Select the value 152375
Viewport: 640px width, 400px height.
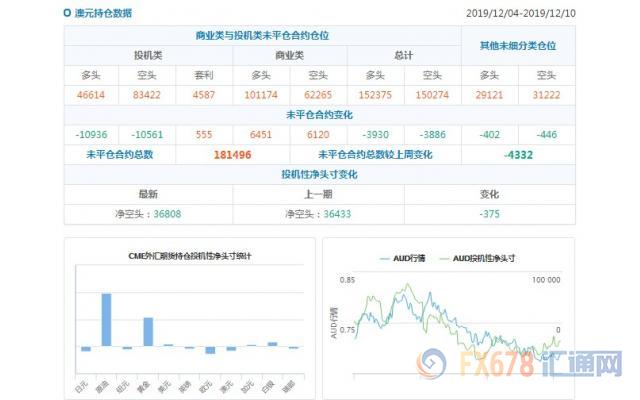coord(375,95)
